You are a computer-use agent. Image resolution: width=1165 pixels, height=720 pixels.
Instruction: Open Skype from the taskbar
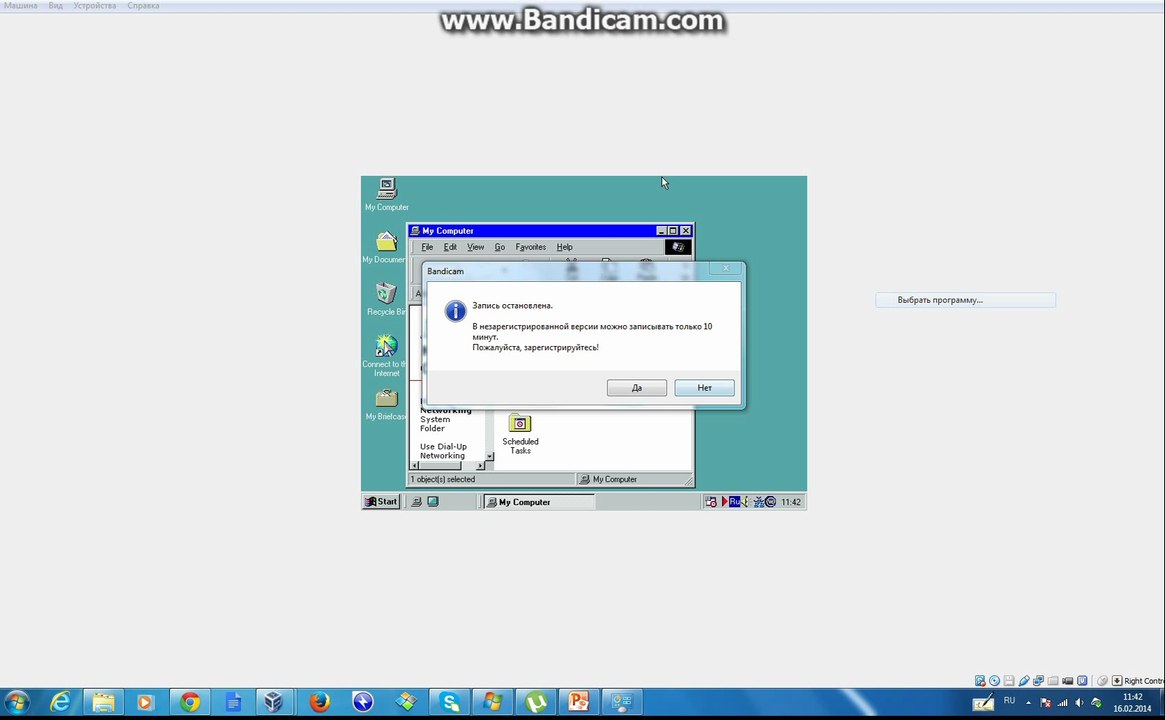tap(450, 701)
